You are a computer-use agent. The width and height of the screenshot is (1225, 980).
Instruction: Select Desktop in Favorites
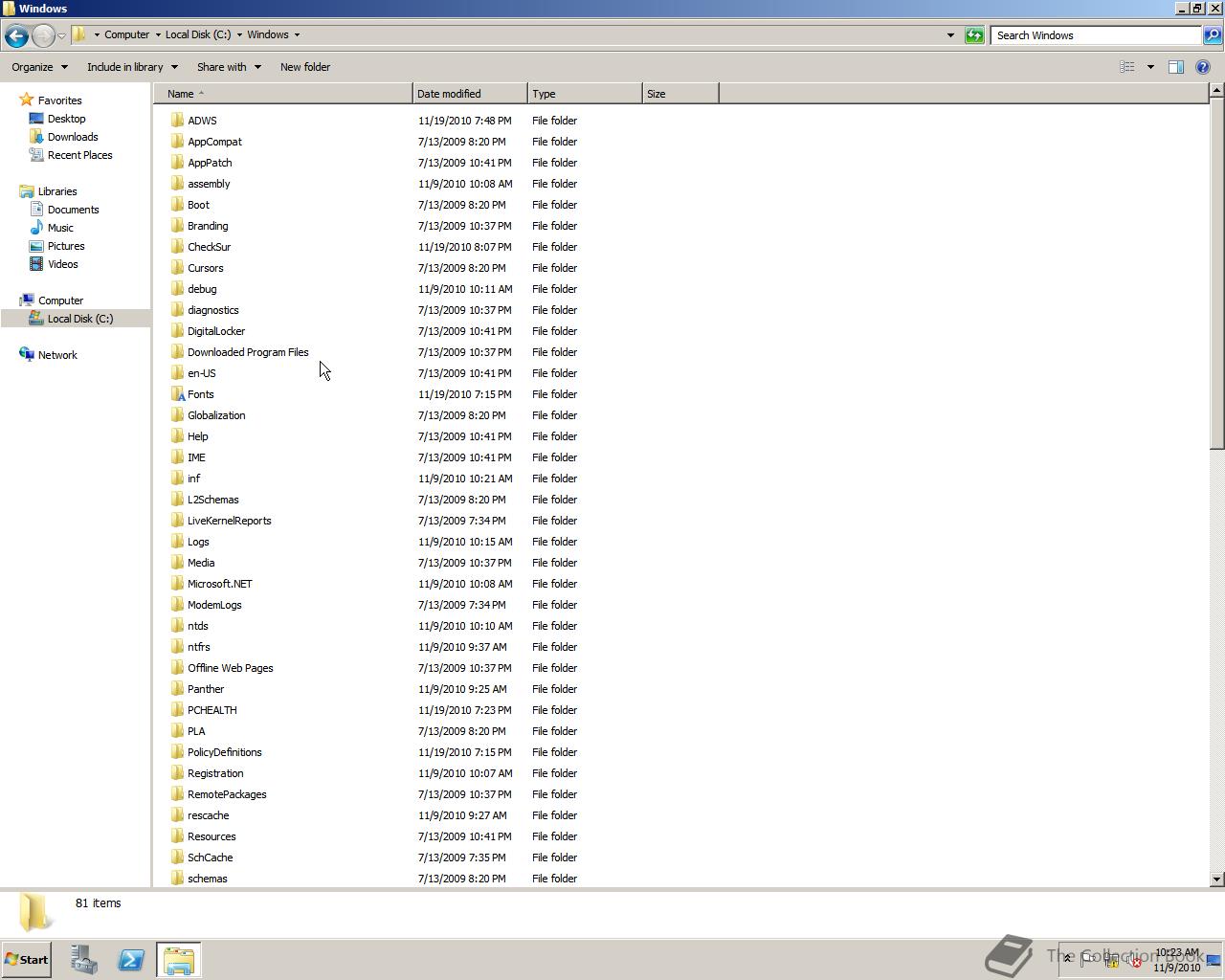coord(66,119)
